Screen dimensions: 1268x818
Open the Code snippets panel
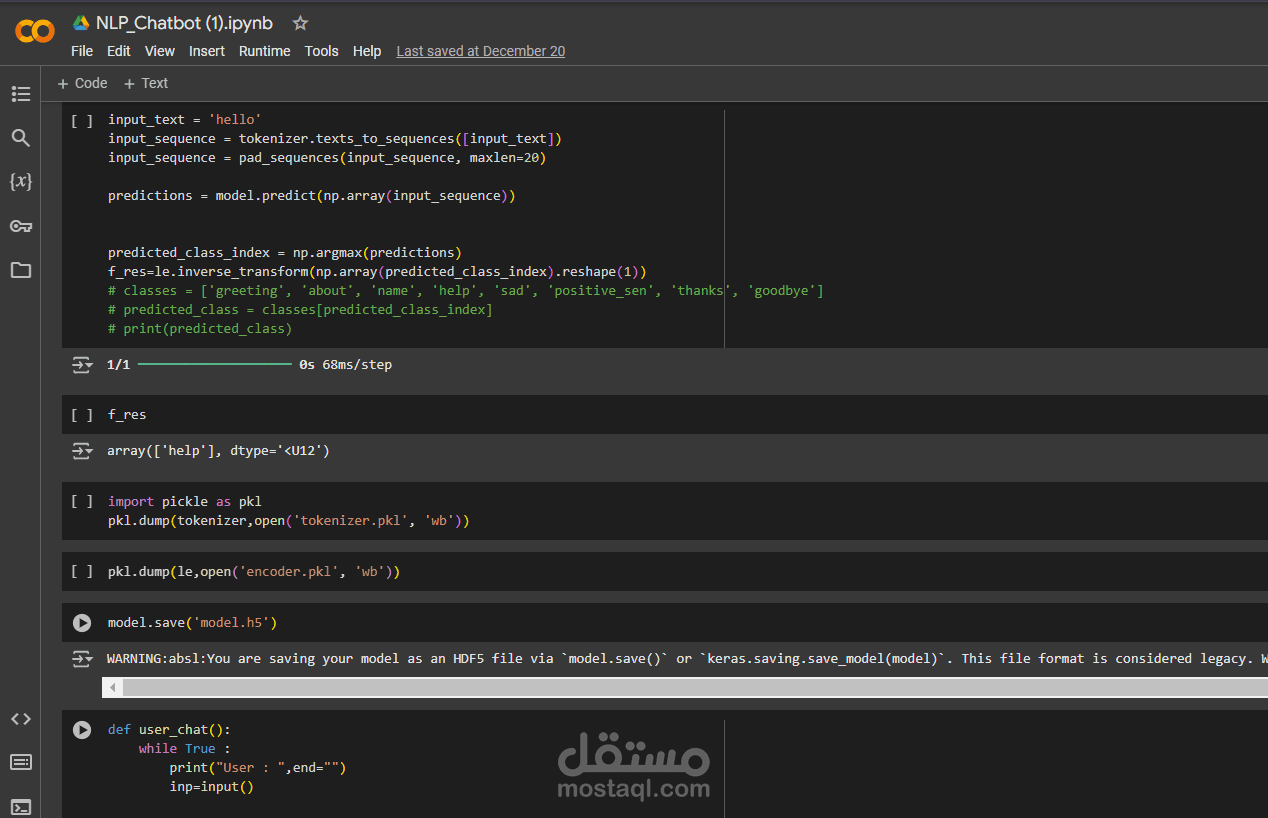point(21,719)
